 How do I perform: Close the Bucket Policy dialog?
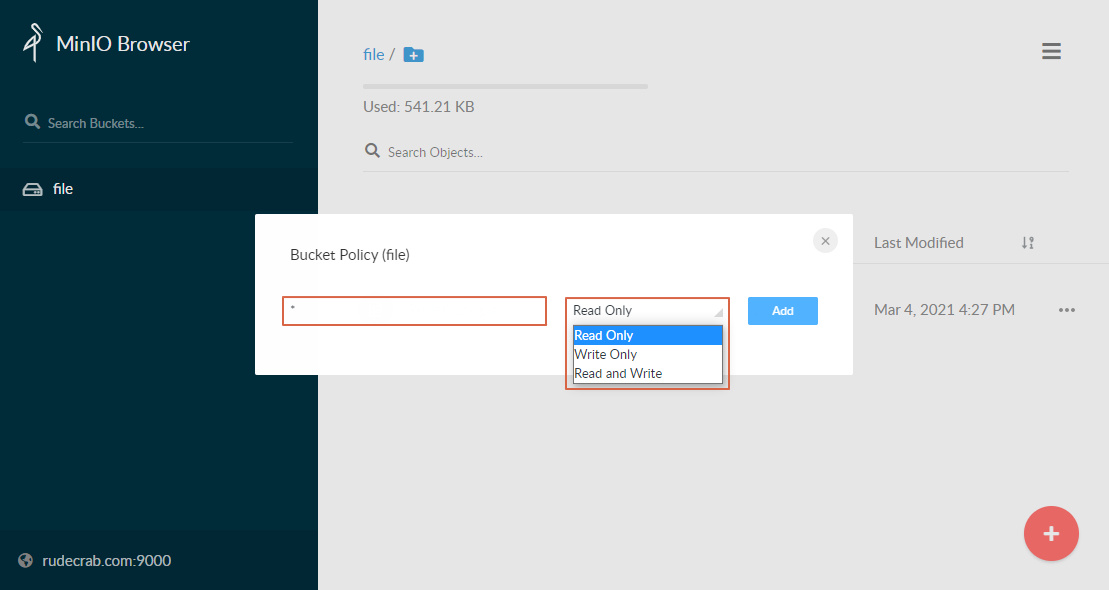(825, 241)
